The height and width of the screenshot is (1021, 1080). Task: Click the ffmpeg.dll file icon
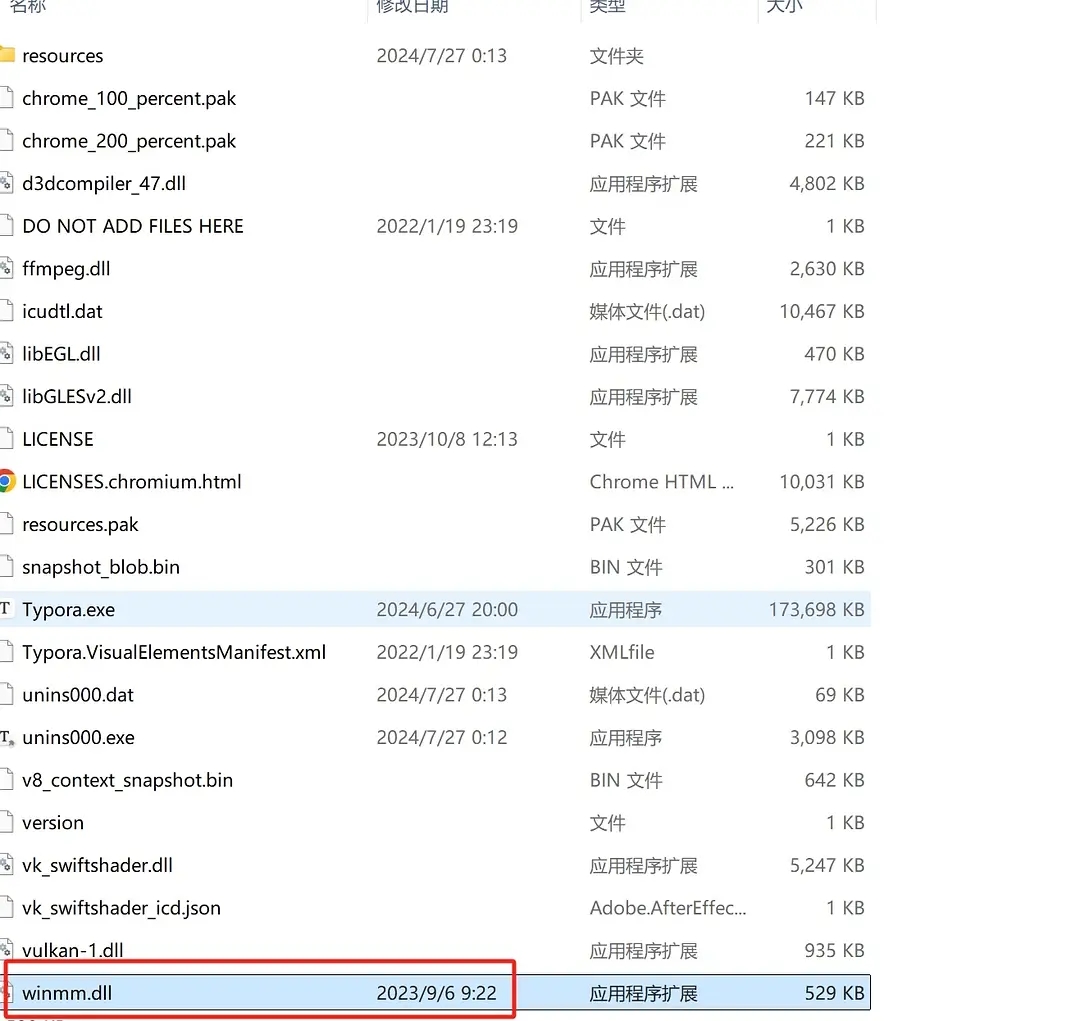point(6,268)
